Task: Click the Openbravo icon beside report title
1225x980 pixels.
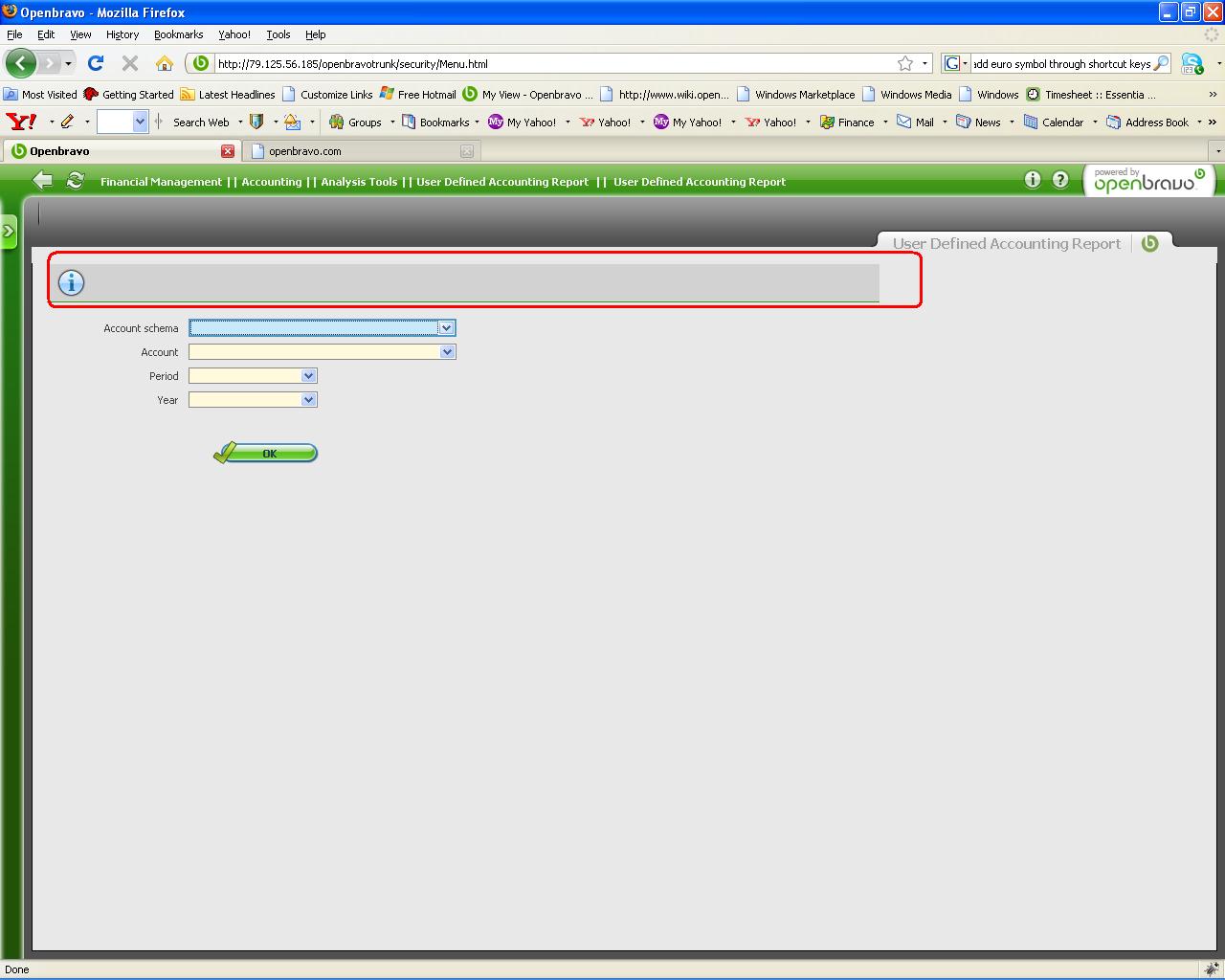Action: (1150, 243)
